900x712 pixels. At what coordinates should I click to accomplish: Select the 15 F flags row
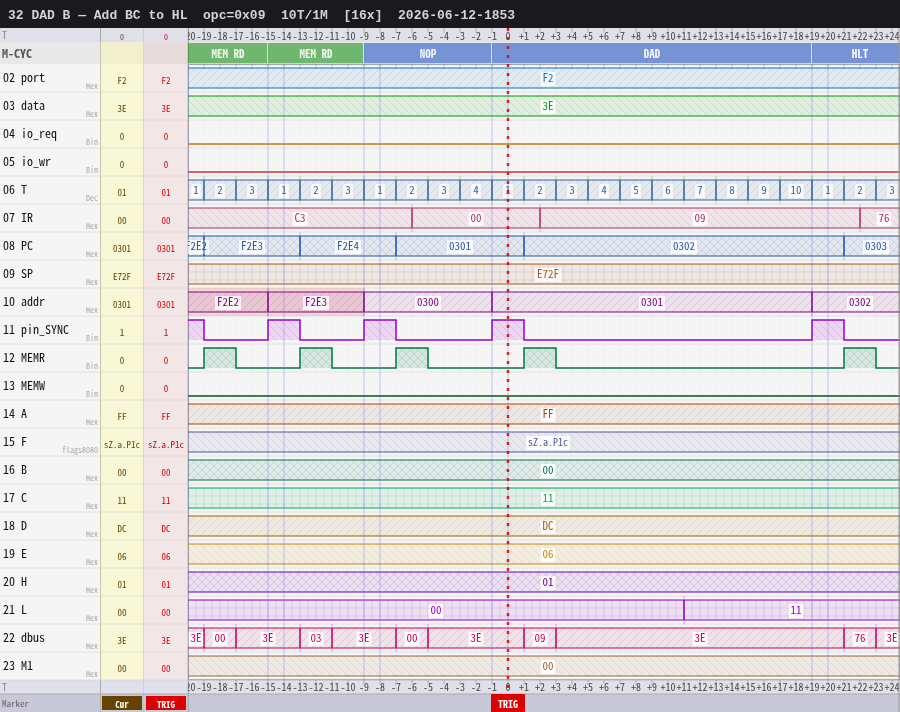coord(450,442)
